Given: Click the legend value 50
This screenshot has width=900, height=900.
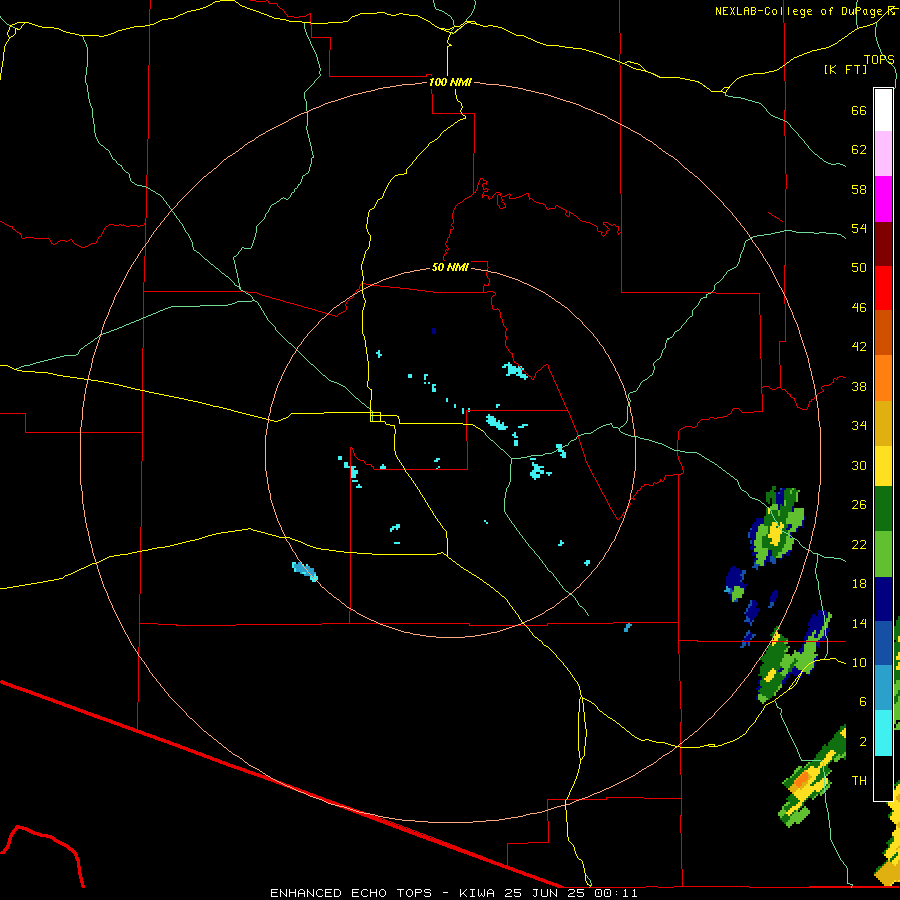Looking at the screenshot, I should [x=859, y=267].
